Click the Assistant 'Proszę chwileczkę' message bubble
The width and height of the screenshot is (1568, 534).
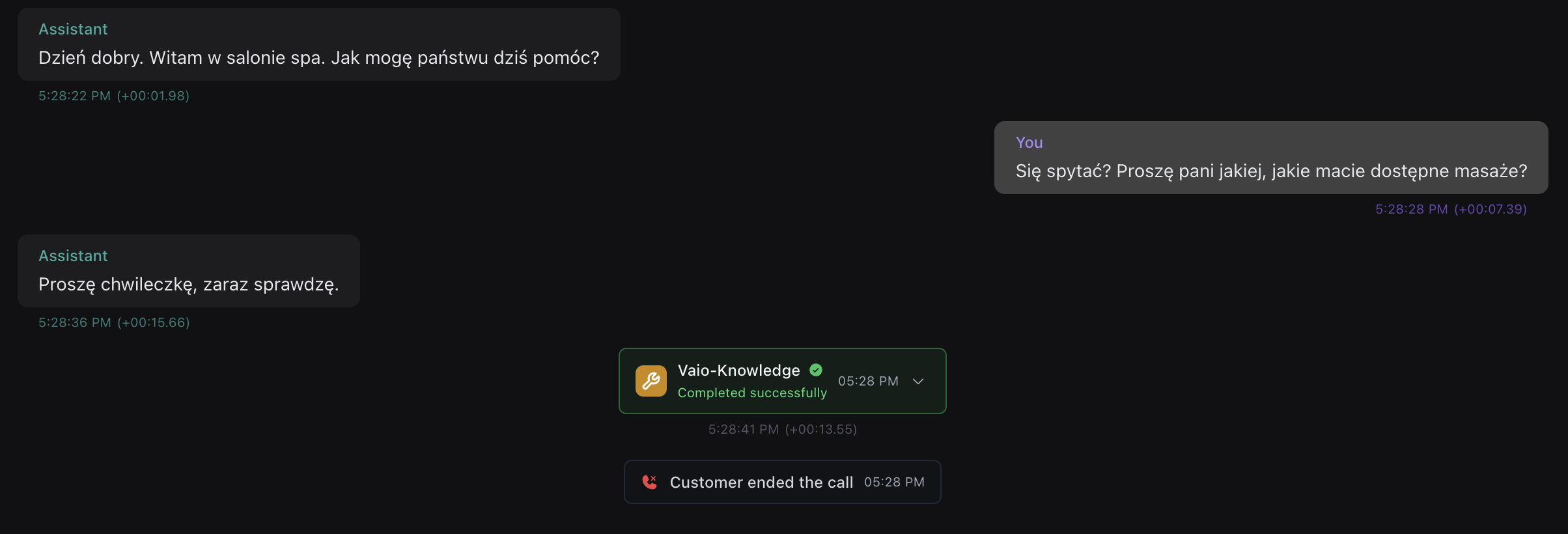coord(188,285)
